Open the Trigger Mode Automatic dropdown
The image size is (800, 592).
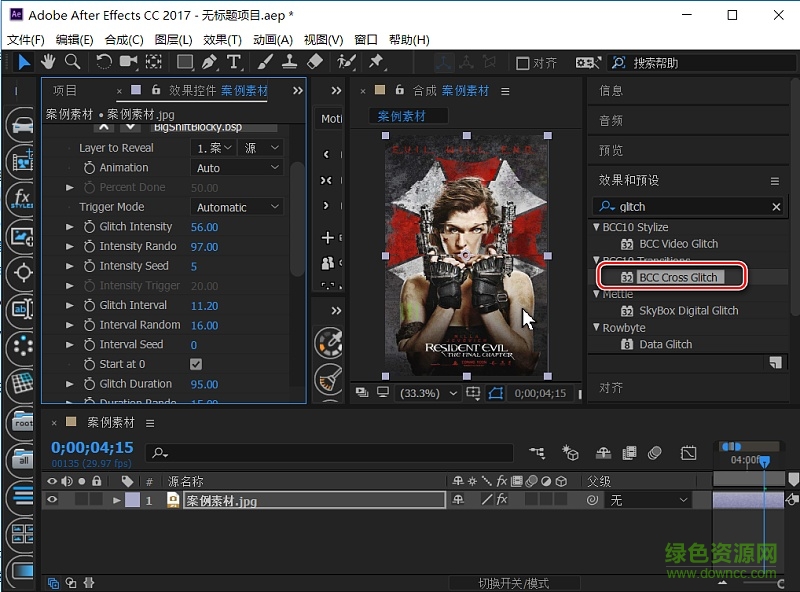click(x=236, y=206)
